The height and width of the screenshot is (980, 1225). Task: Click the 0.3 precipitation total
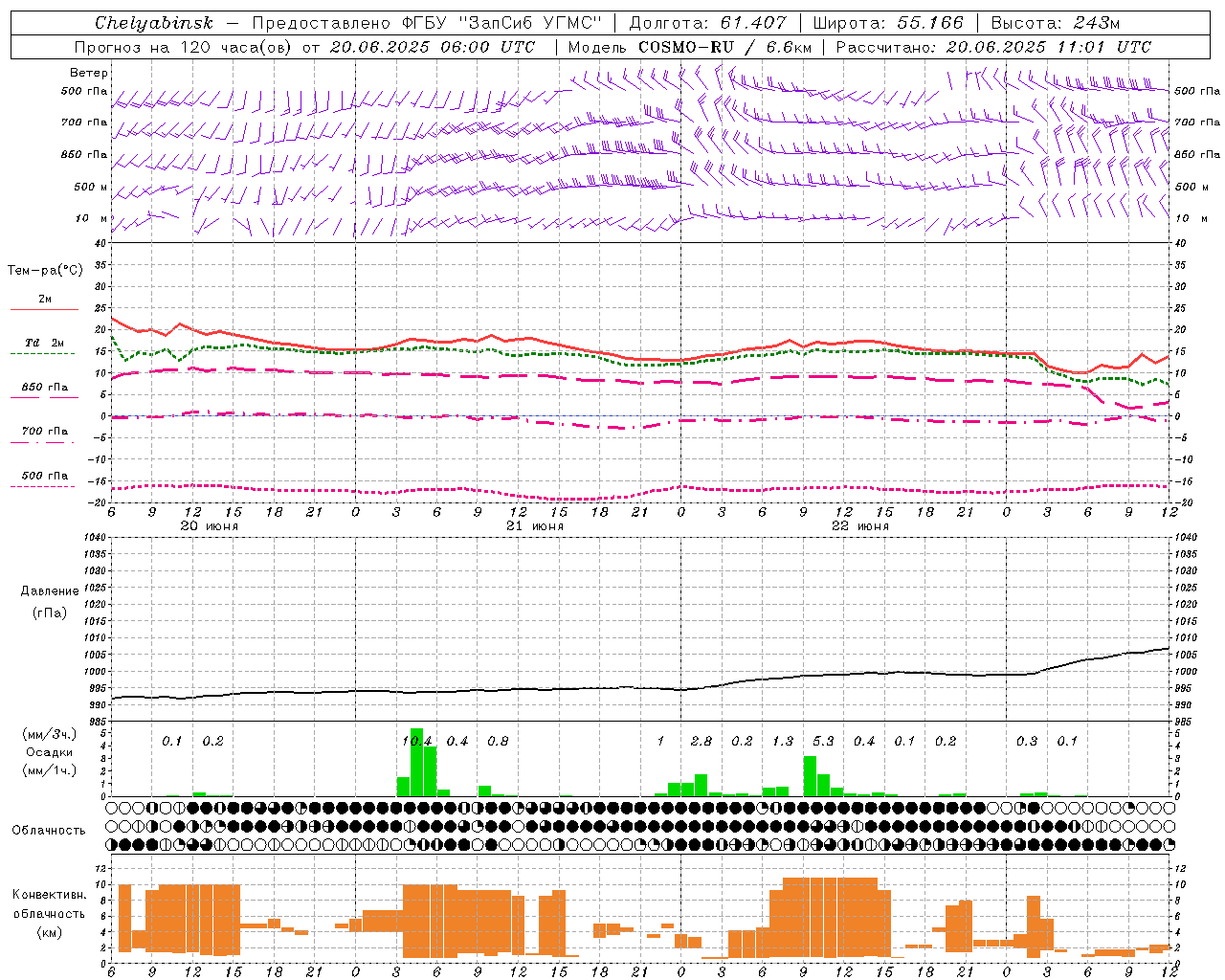coord(1027,741)
